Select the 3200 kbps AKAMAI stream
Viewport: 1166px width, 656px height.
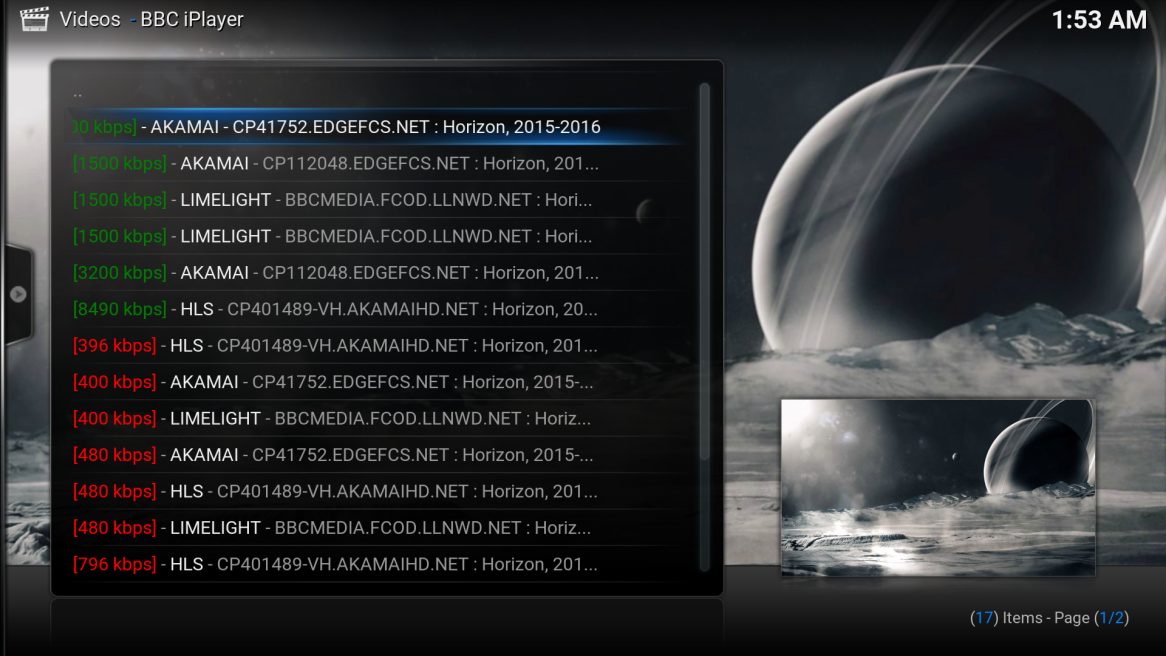pyautogui.click(x=379, y=273)
